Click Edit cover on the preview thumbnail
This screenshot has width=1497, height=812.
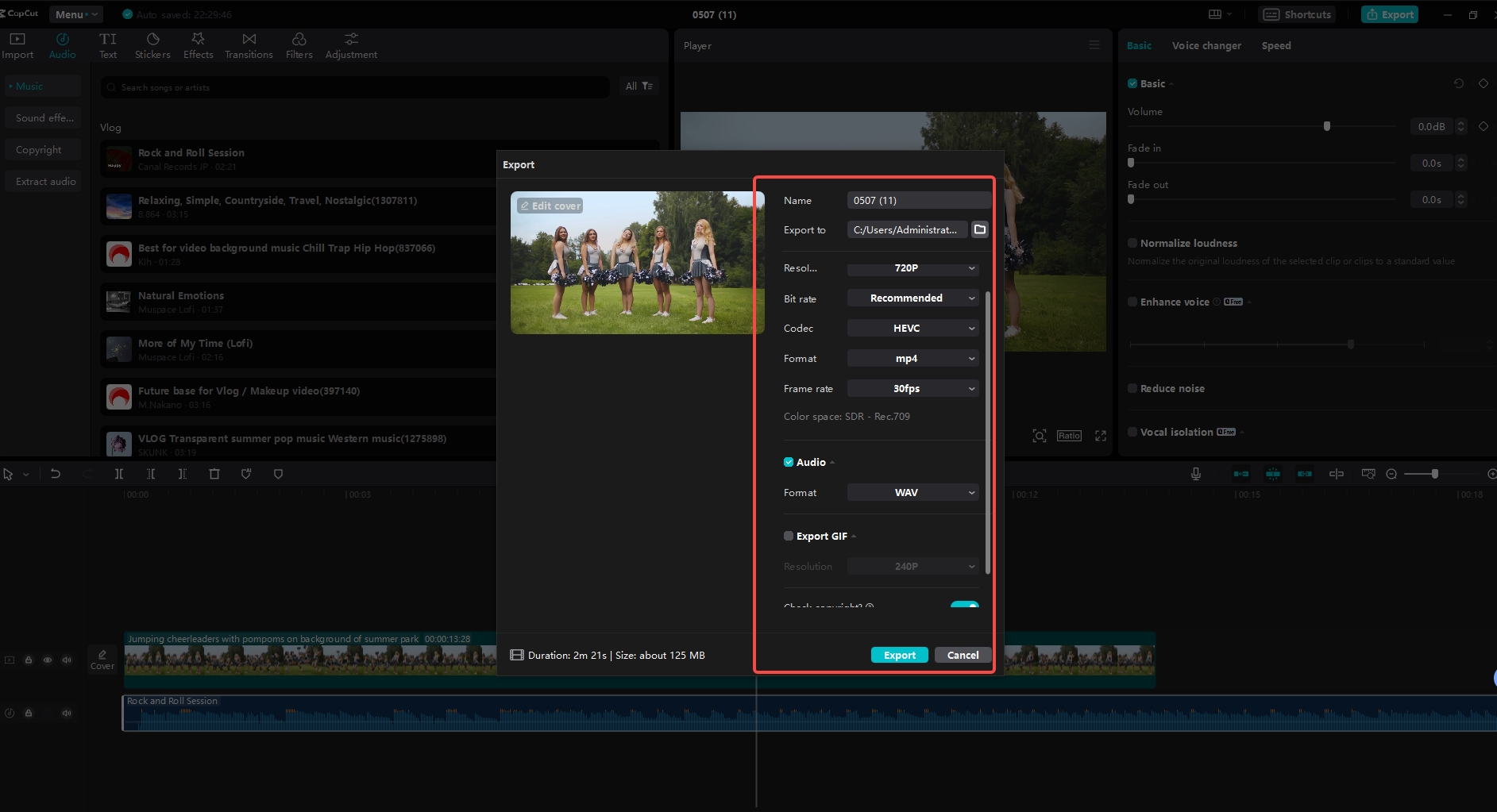[x=550, y=206]
